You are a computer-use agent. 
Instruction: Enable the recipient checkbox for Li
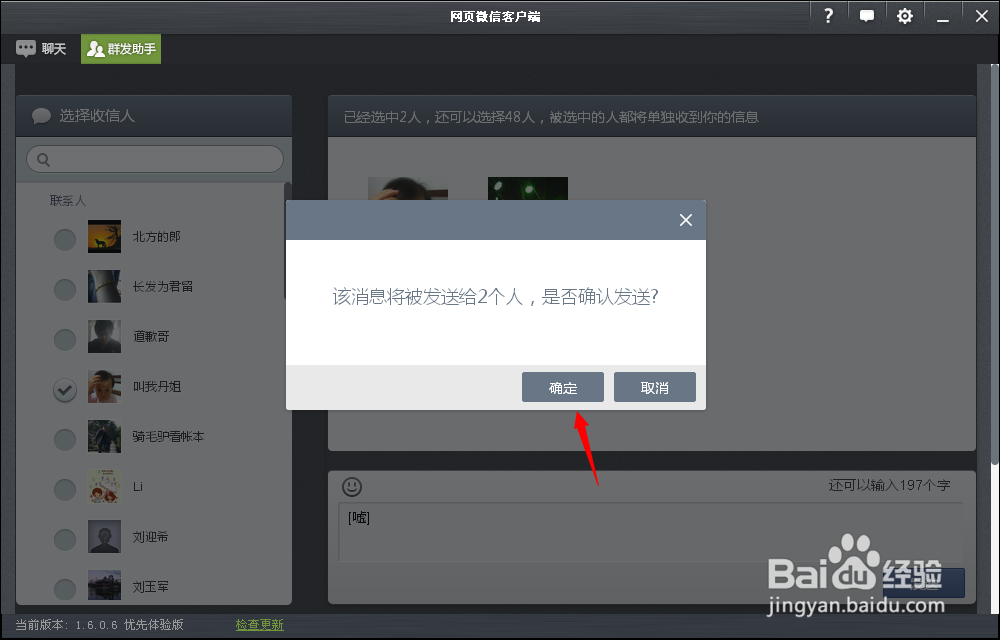coord(64,489)
